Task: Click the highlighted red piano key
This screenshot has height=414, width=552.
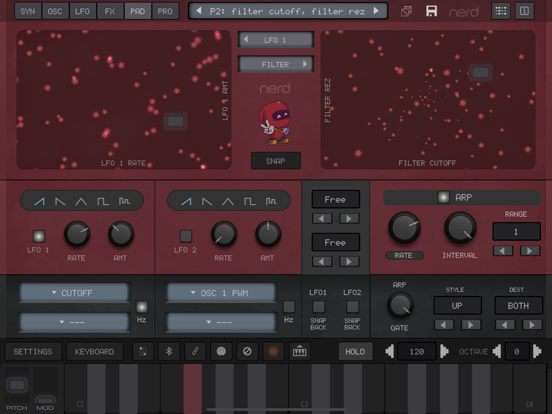Action: 193,389
